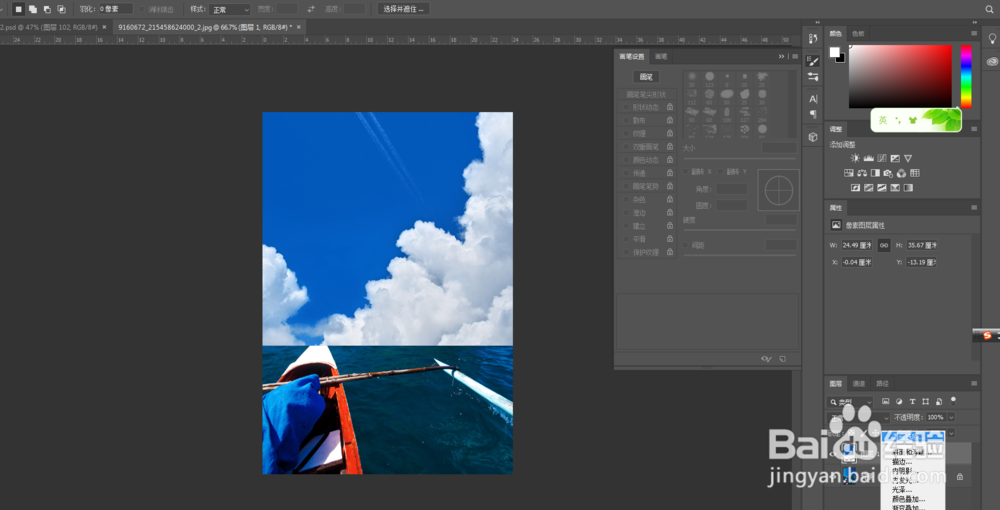This screenshot has height=510, width=1000.
Task: Add a Curves adjustment
Action: pyautogui.click(x=882, y=158)
